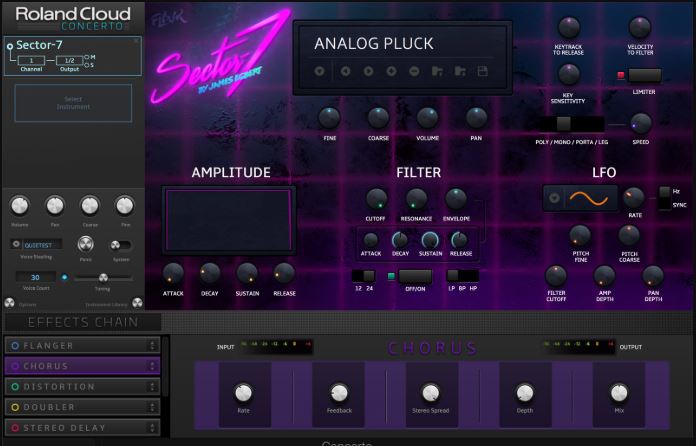Open the Voice Stealing QUIETEST dropdown

click(x=36, y=245)
